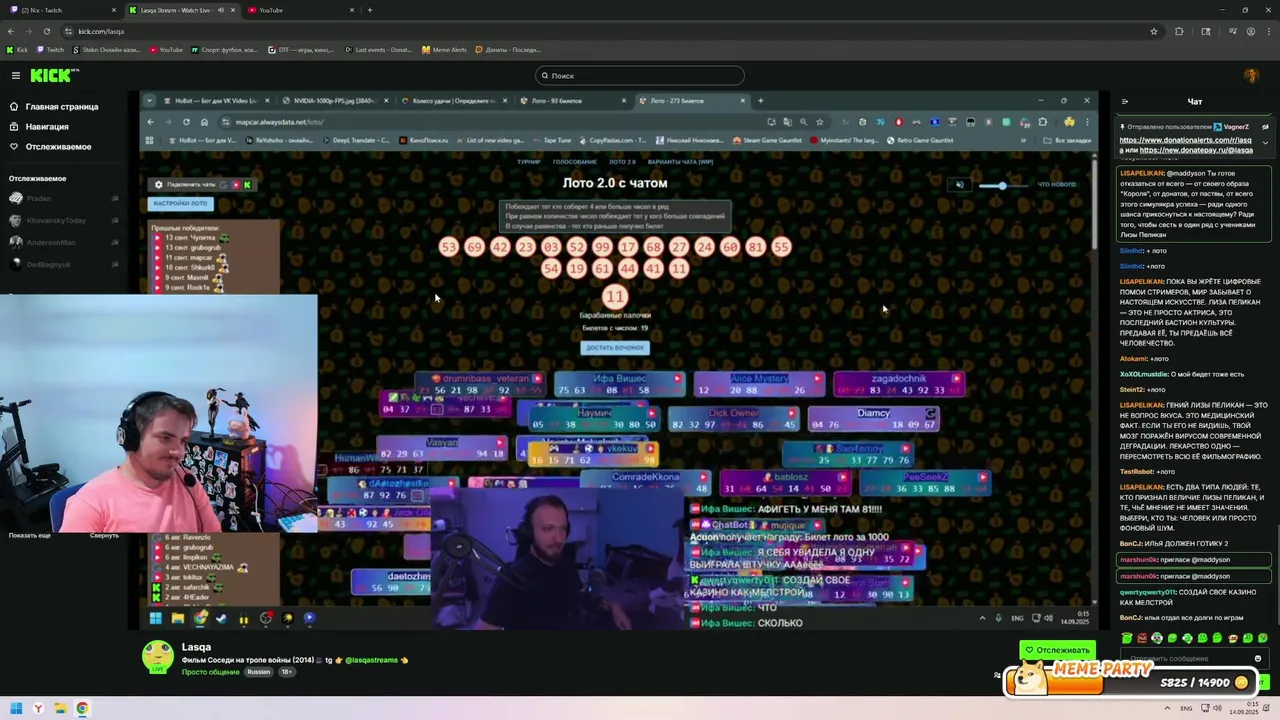This screenshot has height=720, width=1280.
Task: Open a new browser tab
Action: coord(369,10)
